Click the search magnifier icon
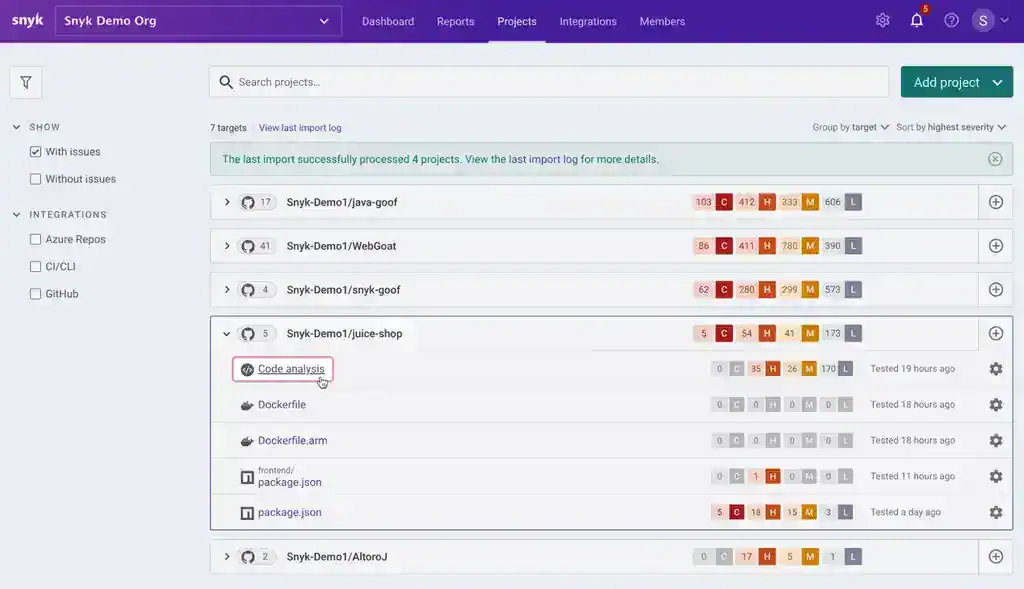Image resolution: width=1024 pixels, height=589 pixels. tap(226, 82)
